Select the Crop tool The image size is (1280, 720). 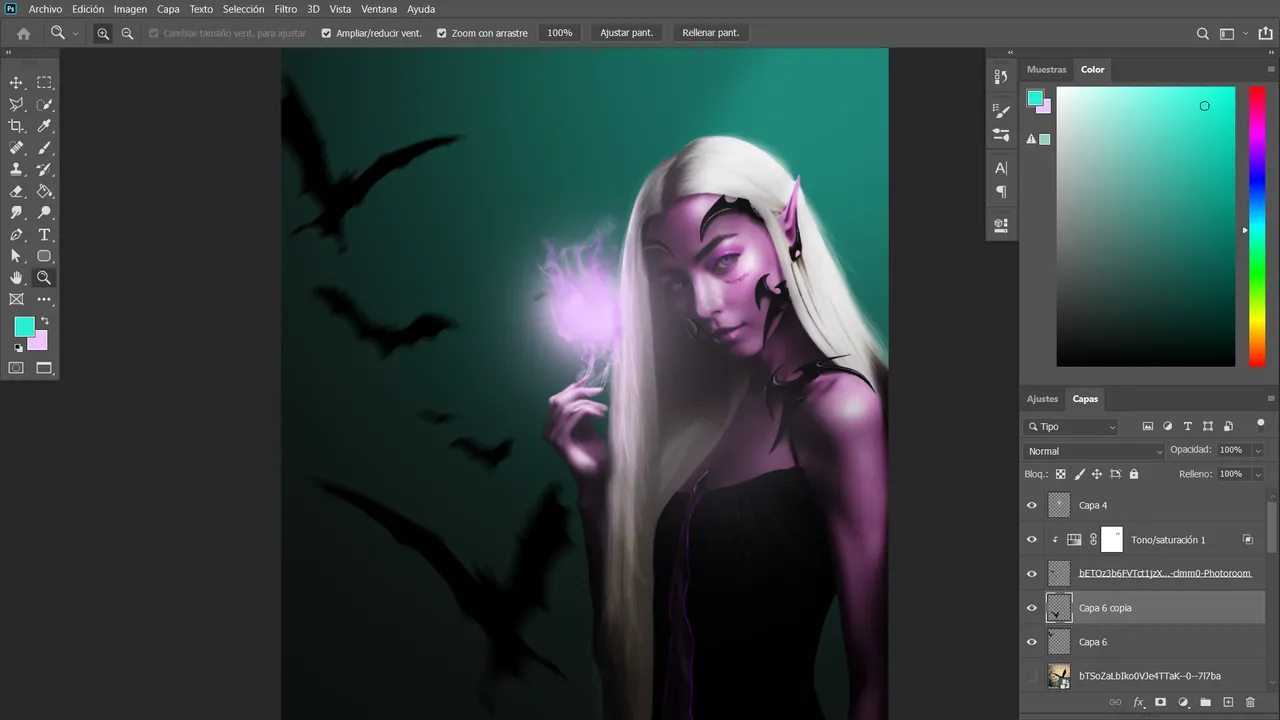click(16, 126)
